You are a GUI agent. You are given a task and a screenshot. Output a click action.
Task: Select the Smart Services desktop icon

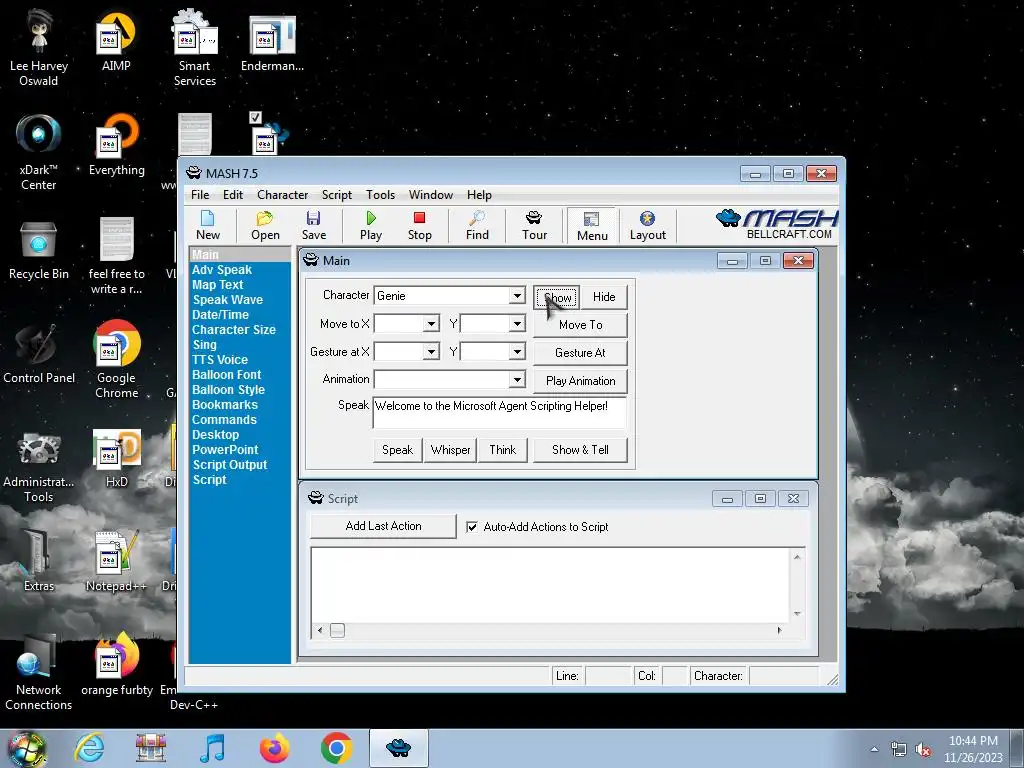[195, 48]
